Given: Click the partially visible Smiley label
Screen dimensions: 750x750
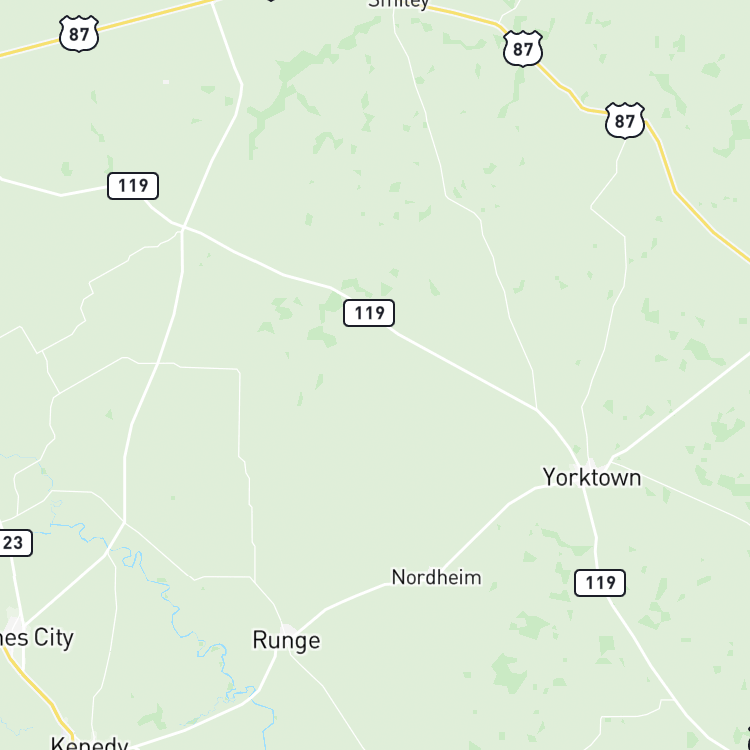Looking at the screenshot, I should point(398,4).
